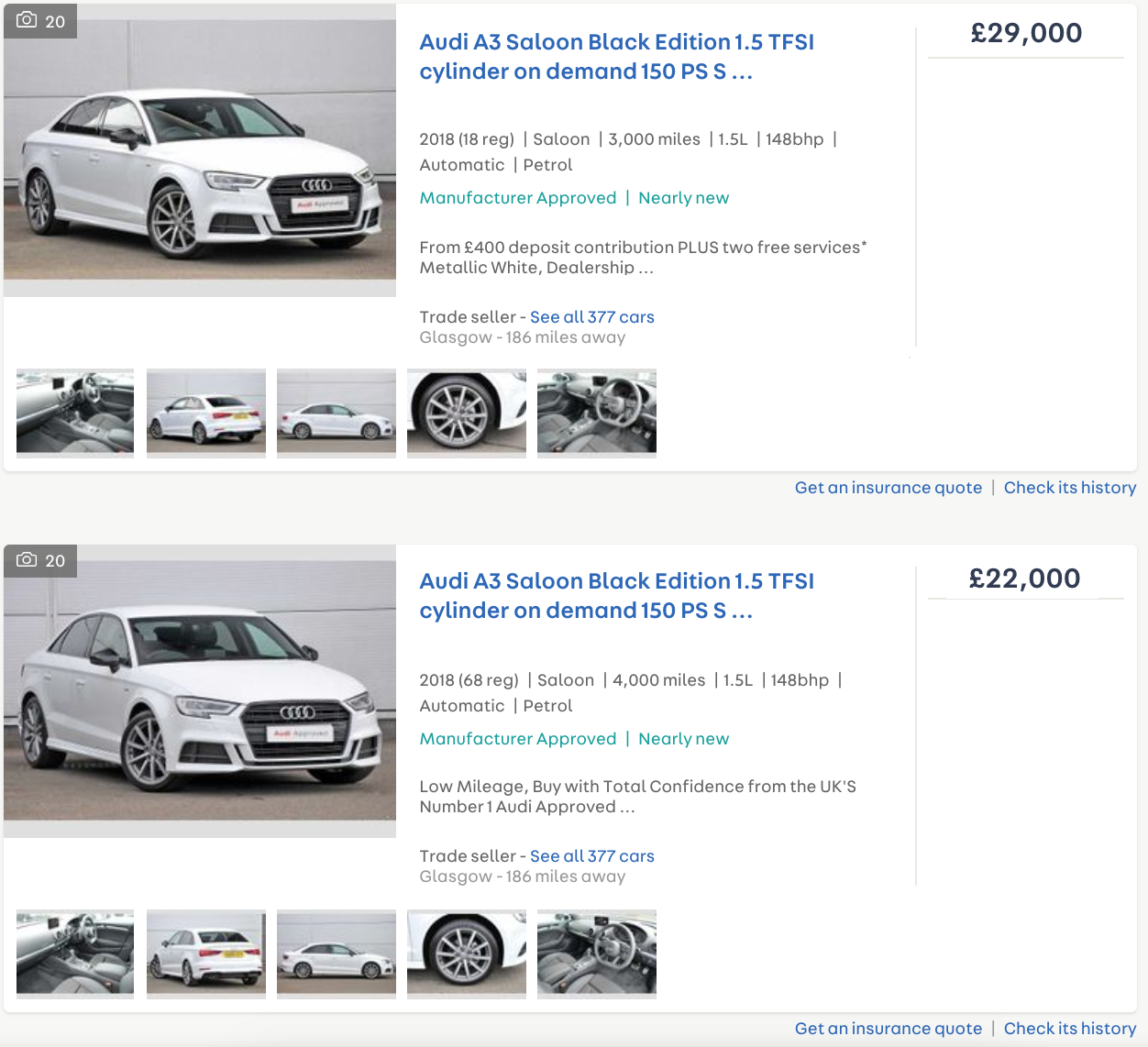Click '4,000 miles' spec text
Image resolution: width=1148 pixels, height=1047 pixels.
(659, 680)
